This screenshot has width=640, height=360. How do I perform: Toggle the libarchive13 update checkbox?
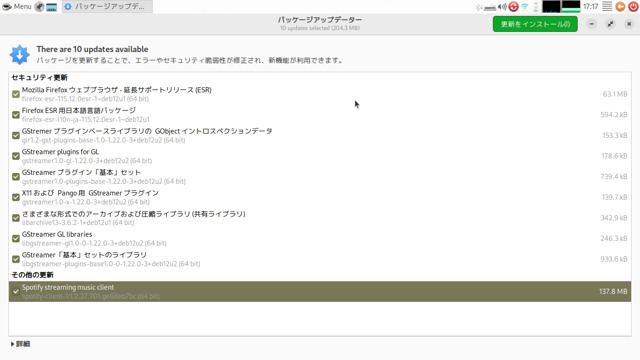(16, 218)
